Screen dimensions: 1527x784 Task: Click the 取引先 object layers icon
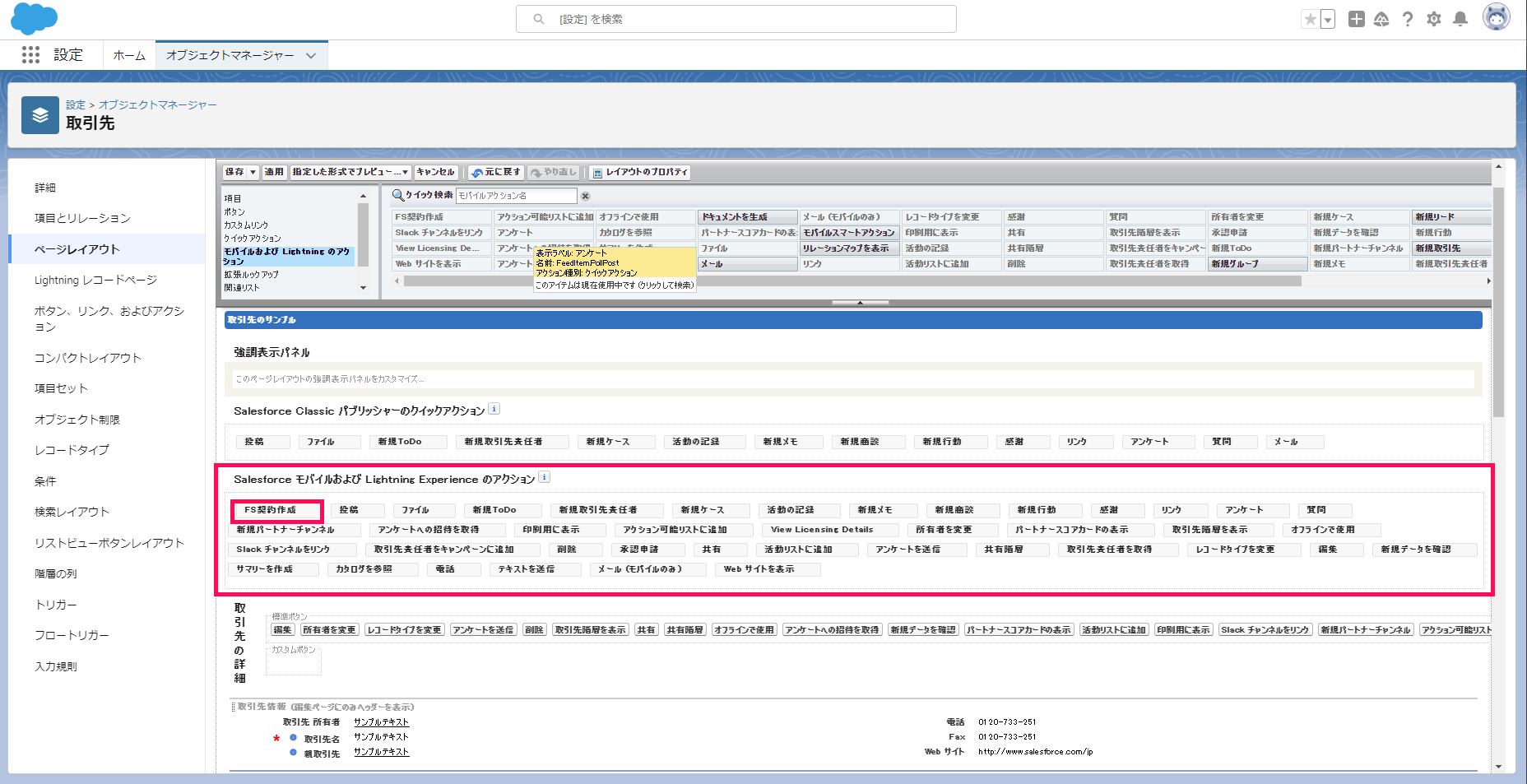tap(40, 115)
